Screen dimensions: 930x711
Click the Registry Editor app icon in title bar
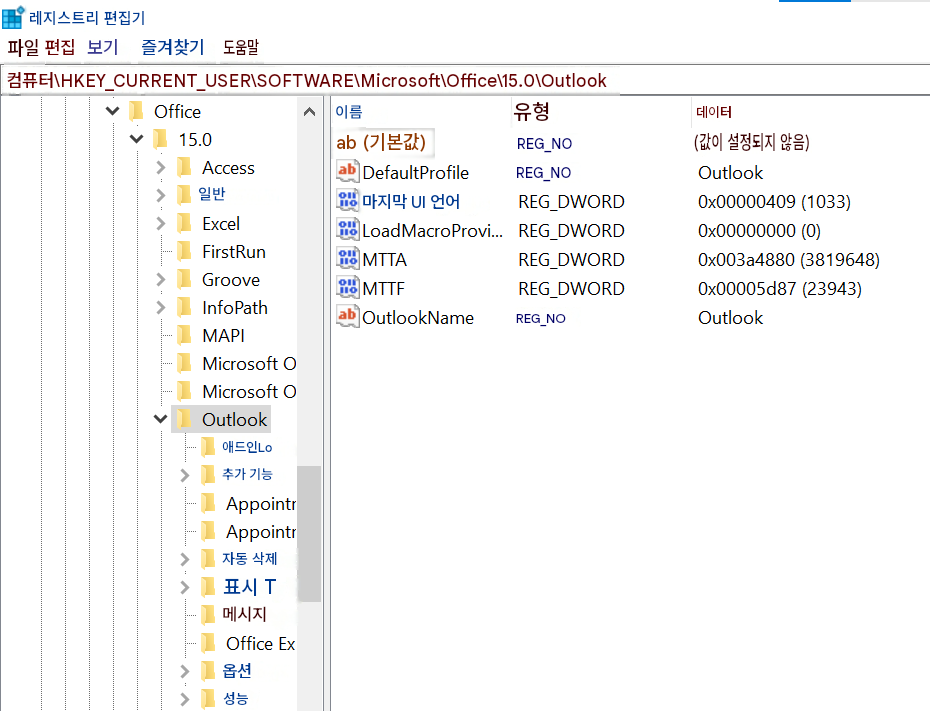click(12, 17)
